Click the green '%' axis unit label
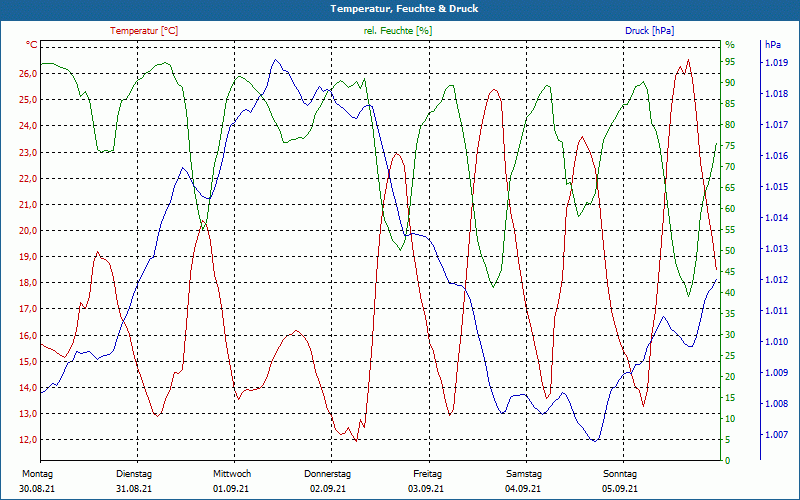The height and width of the screenshot is (500, 800). coord(730,45)
